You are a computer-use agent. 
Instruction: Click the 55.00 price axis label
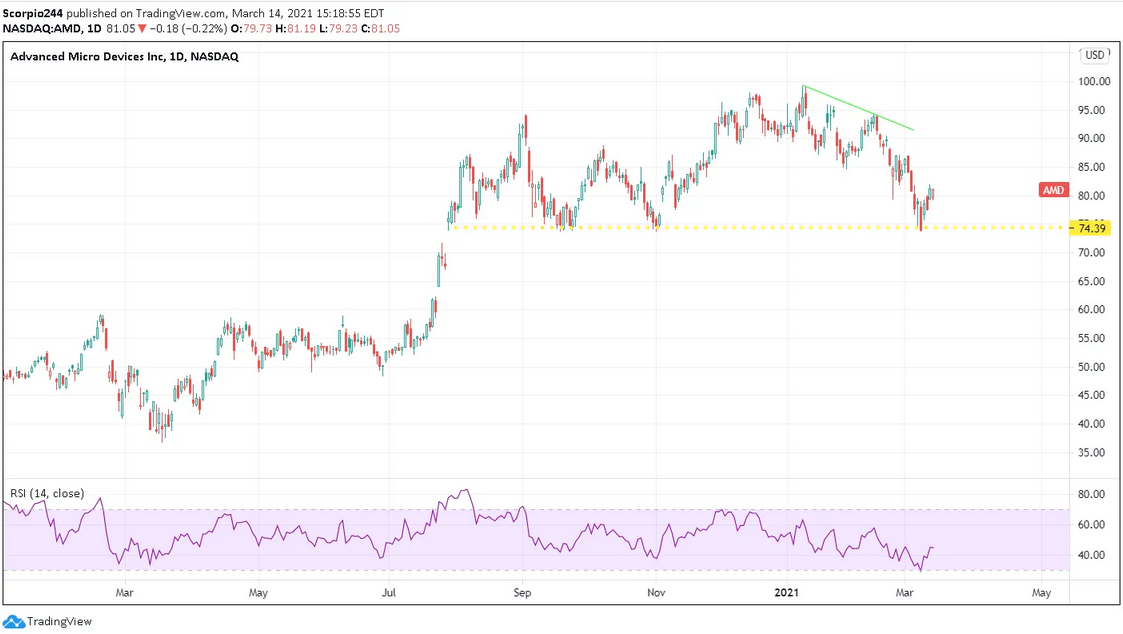(1091, 338)
